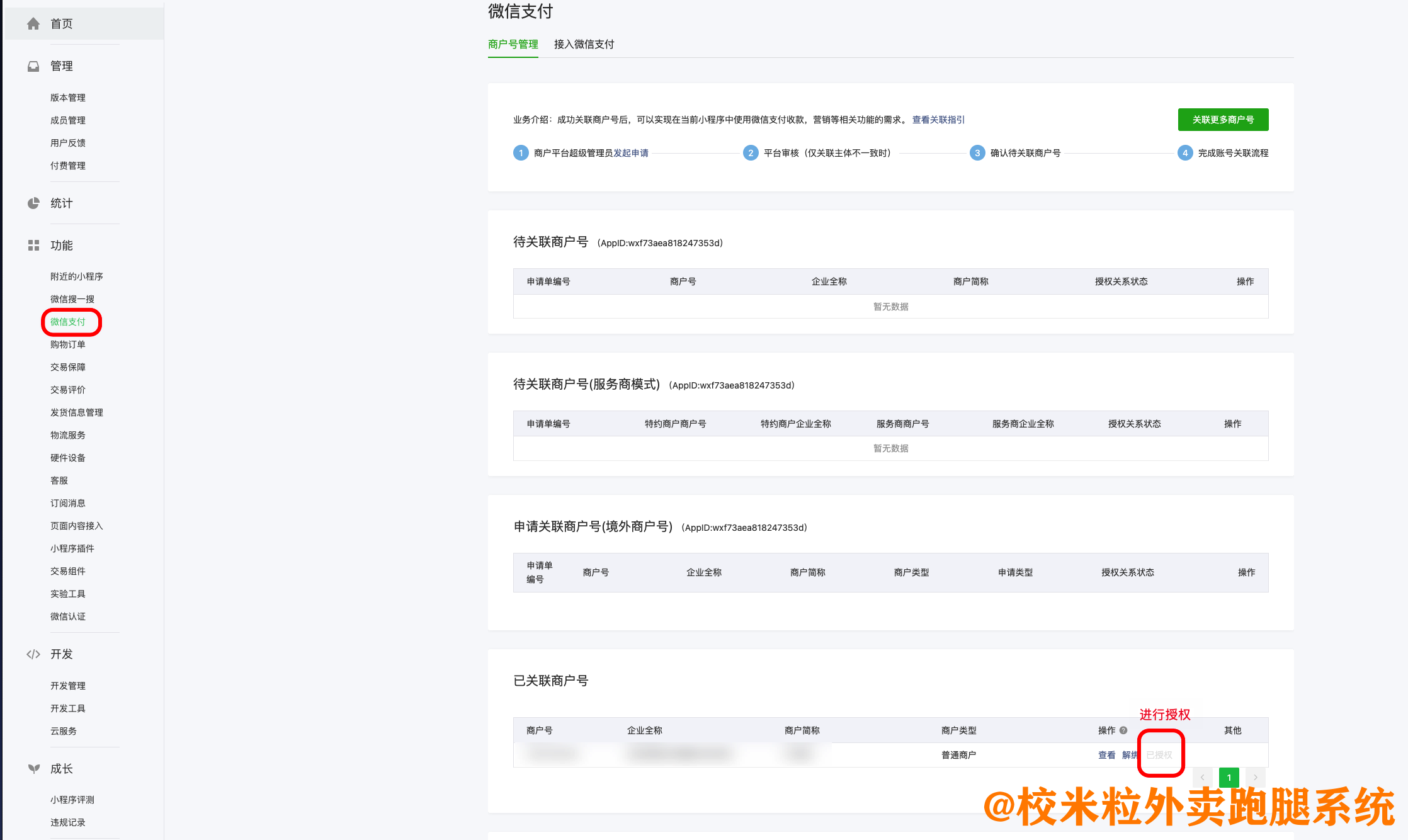The width and height of the screenshot is (1408, 840).
Task: Click the next page arrow in pagination
Action: coord(1256,777)
